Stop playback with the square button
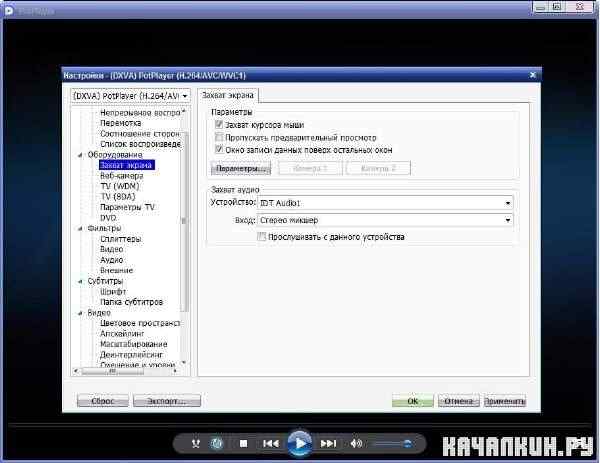The width and height of the screenshot is (600, 463). tap(243, 443)
